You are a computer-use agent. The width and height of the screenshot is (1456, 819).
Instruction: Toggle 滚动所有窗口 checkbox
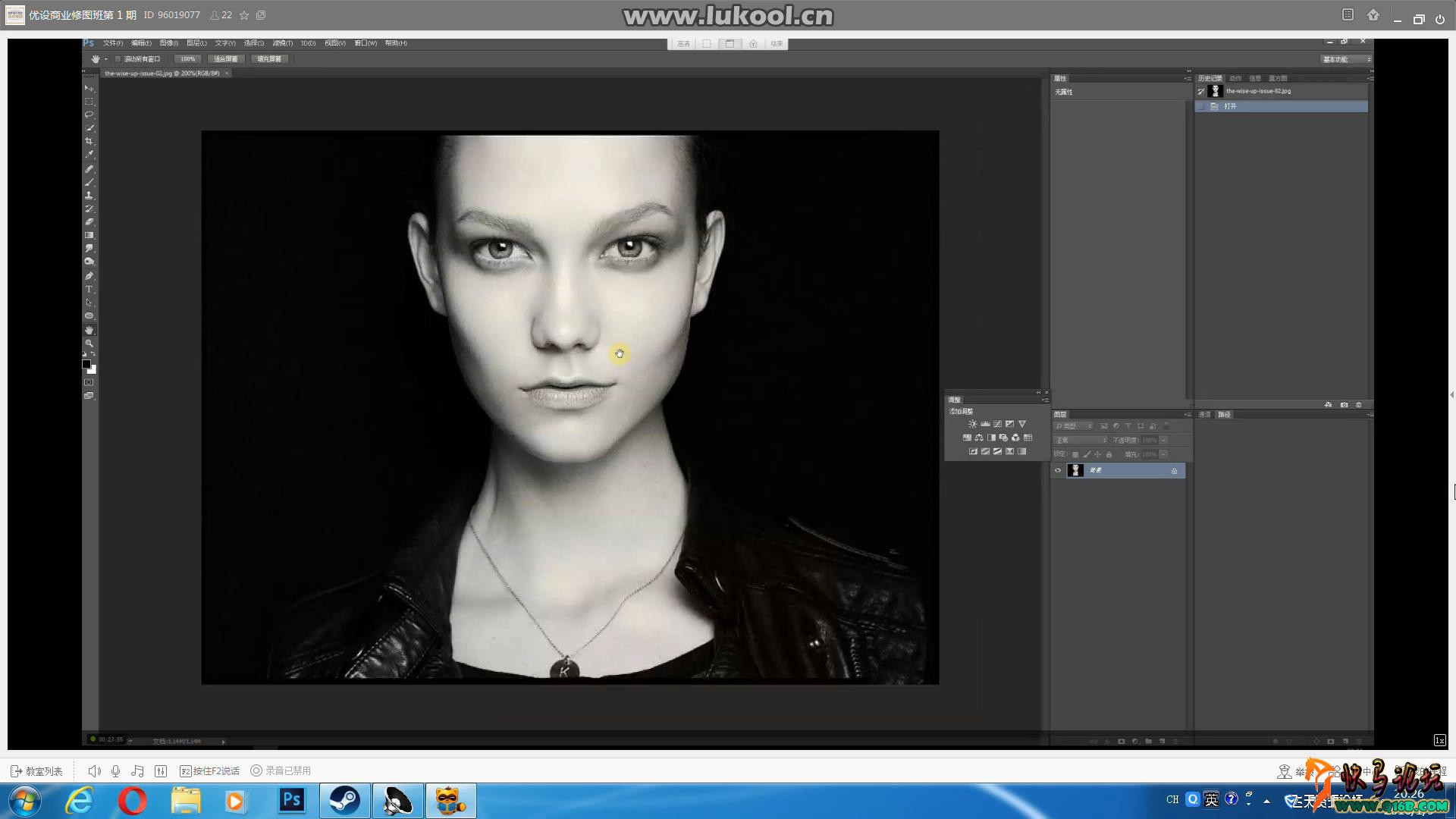point(118,59)
